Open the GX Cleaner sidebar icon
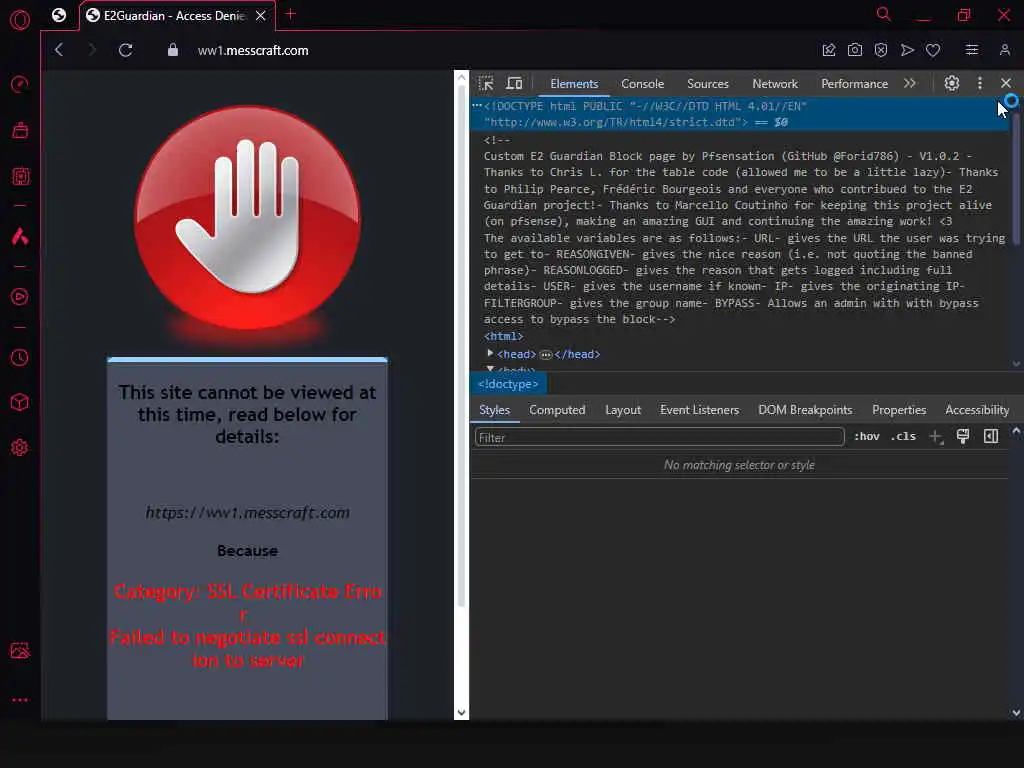Screen dimensions: 1024x768 click(20, 130)
